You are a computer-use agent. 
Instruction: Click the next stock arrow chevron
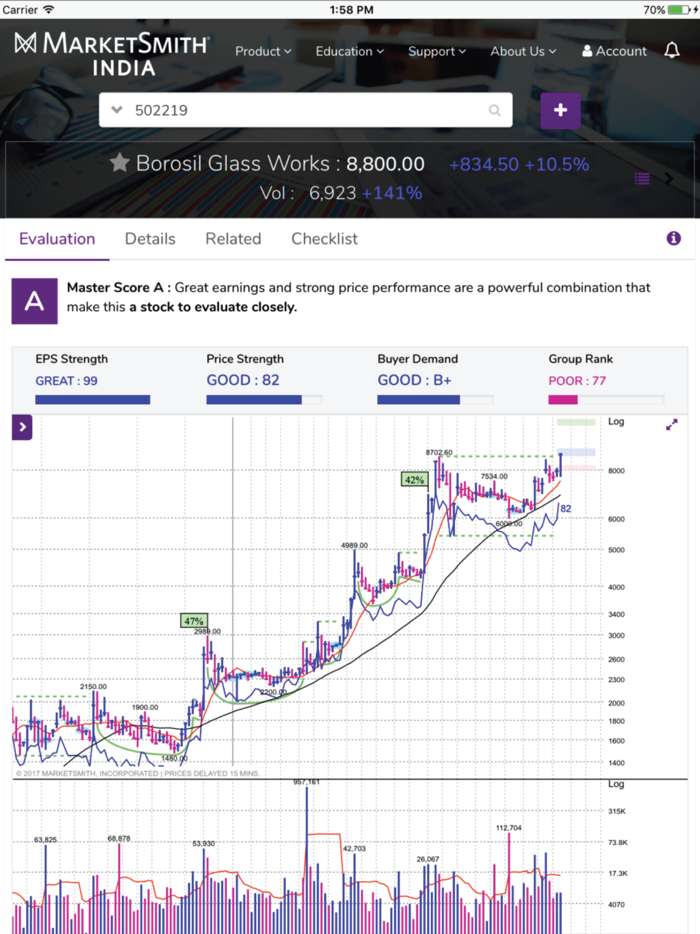click(x=668, y=178)
